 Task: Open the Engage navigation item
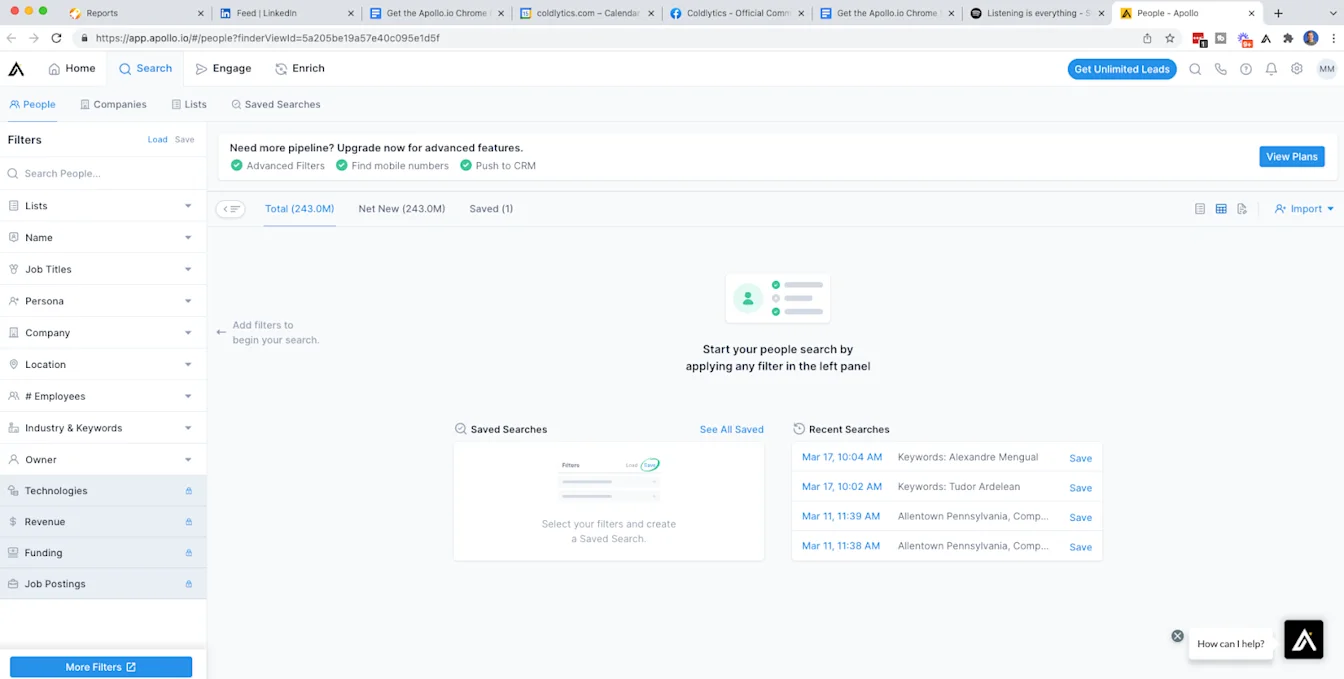click(x=224, y=69)
